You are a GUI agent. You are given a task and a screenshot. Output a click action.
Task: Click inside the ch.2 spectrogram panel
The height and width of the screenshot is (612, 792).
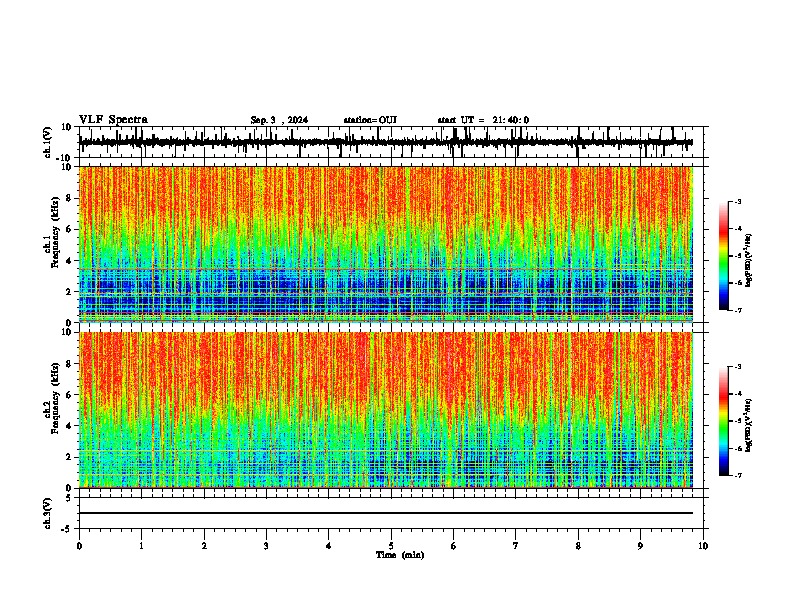[x=385, y=410]
